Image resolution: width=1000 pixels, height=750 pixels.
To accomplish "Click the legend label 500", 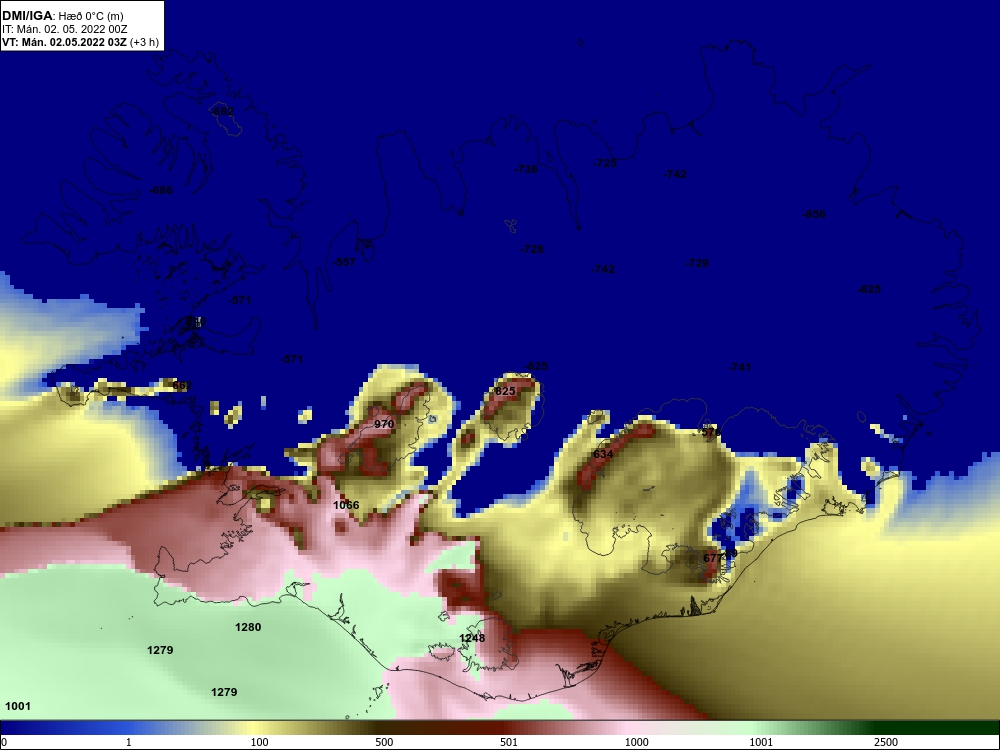I will pyautogui.click(x=384, y=742).
